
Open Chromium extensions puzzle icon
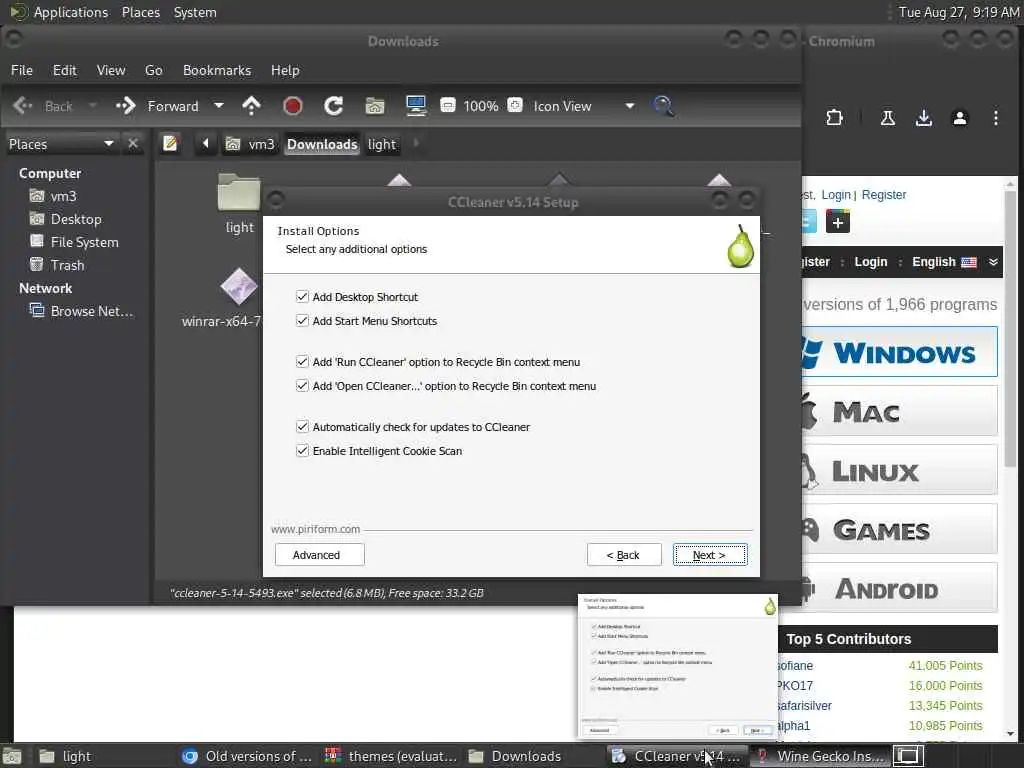pos(834,118)
